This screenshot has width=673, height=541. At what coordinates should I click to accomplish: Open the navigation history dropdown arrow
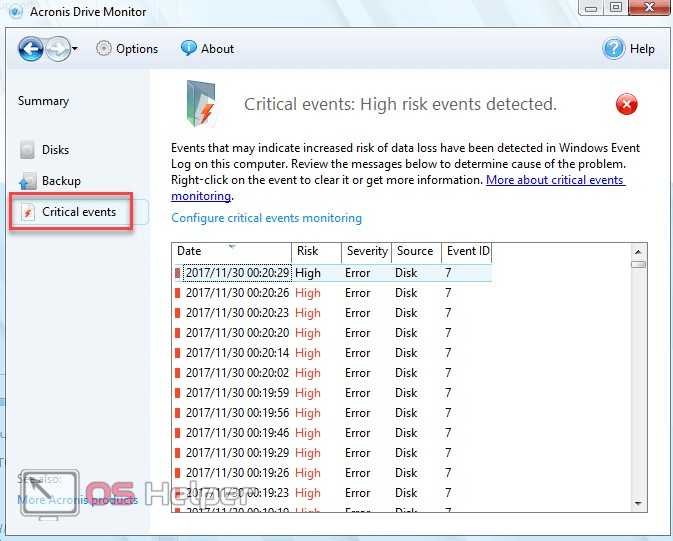pos(75,49)
